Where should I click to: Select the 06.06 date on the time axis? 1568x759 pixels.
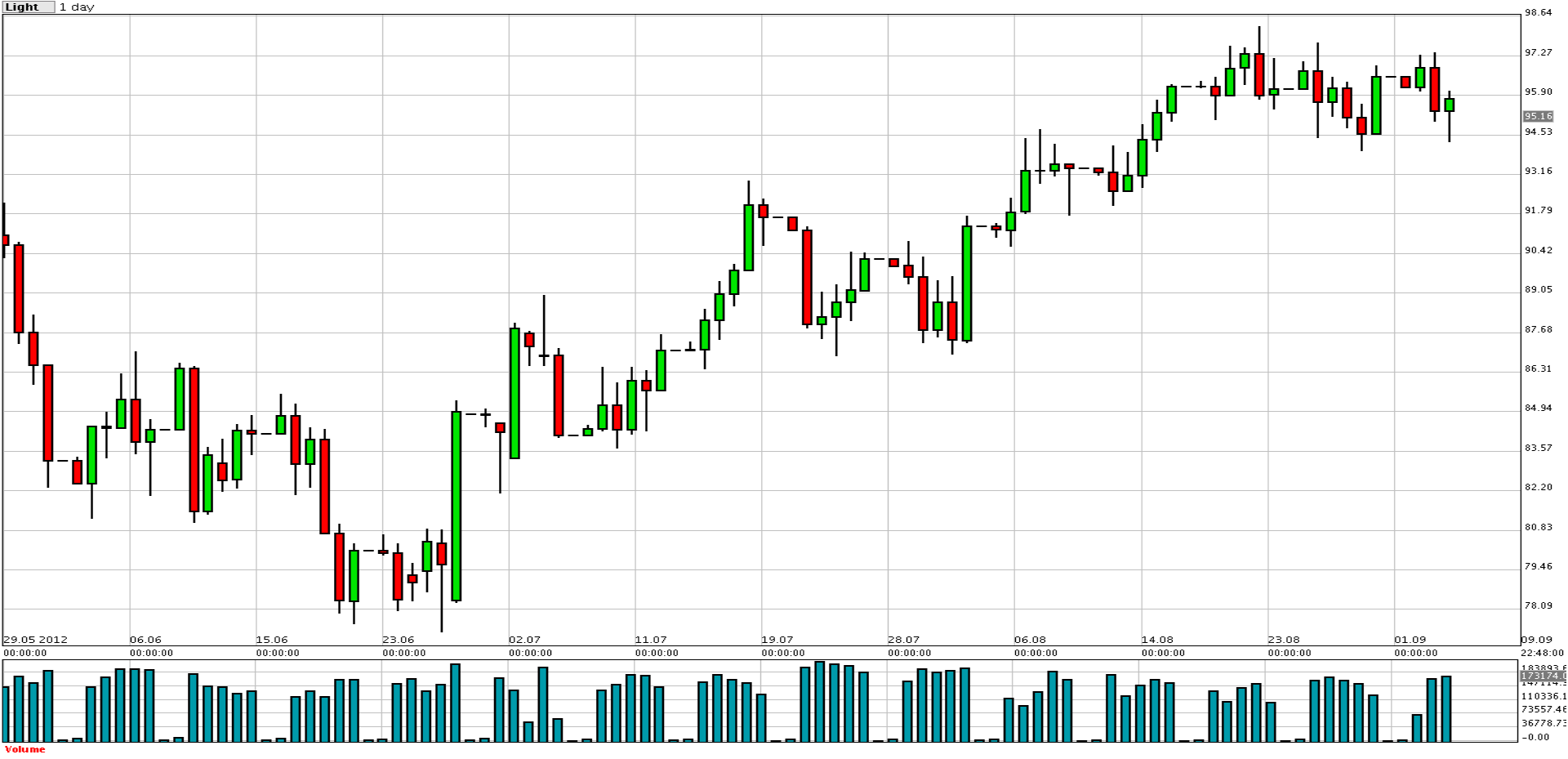(x=145, y=640)
